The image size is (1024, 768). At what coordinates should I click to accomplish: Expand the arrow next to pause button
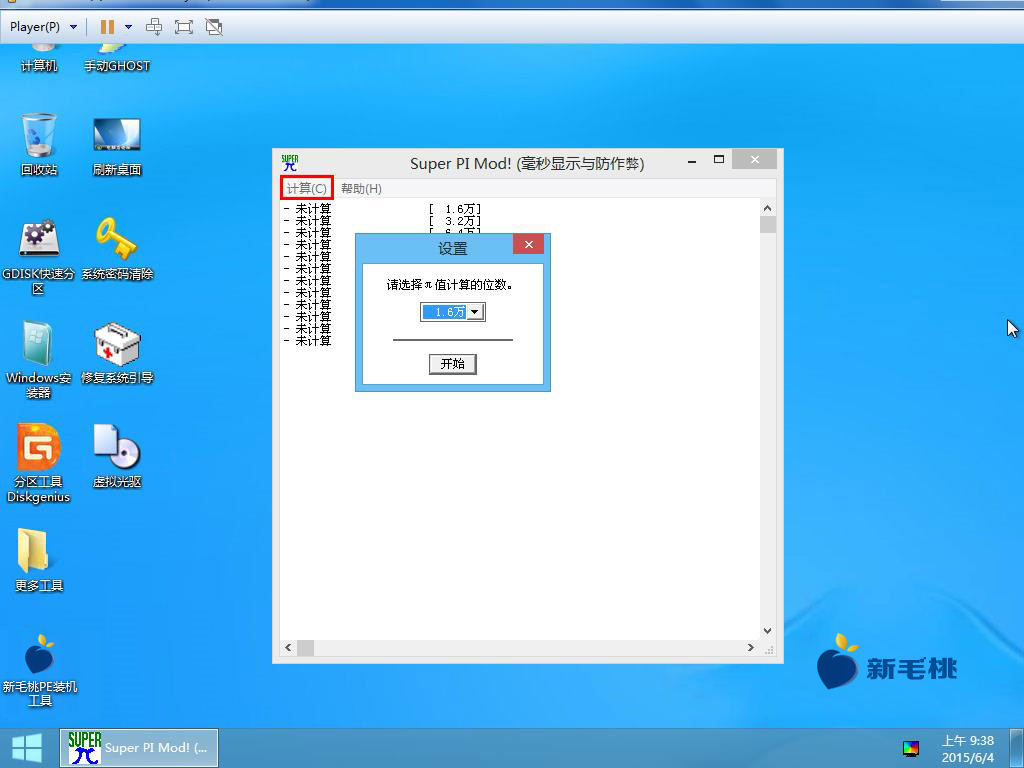[129, 27]
